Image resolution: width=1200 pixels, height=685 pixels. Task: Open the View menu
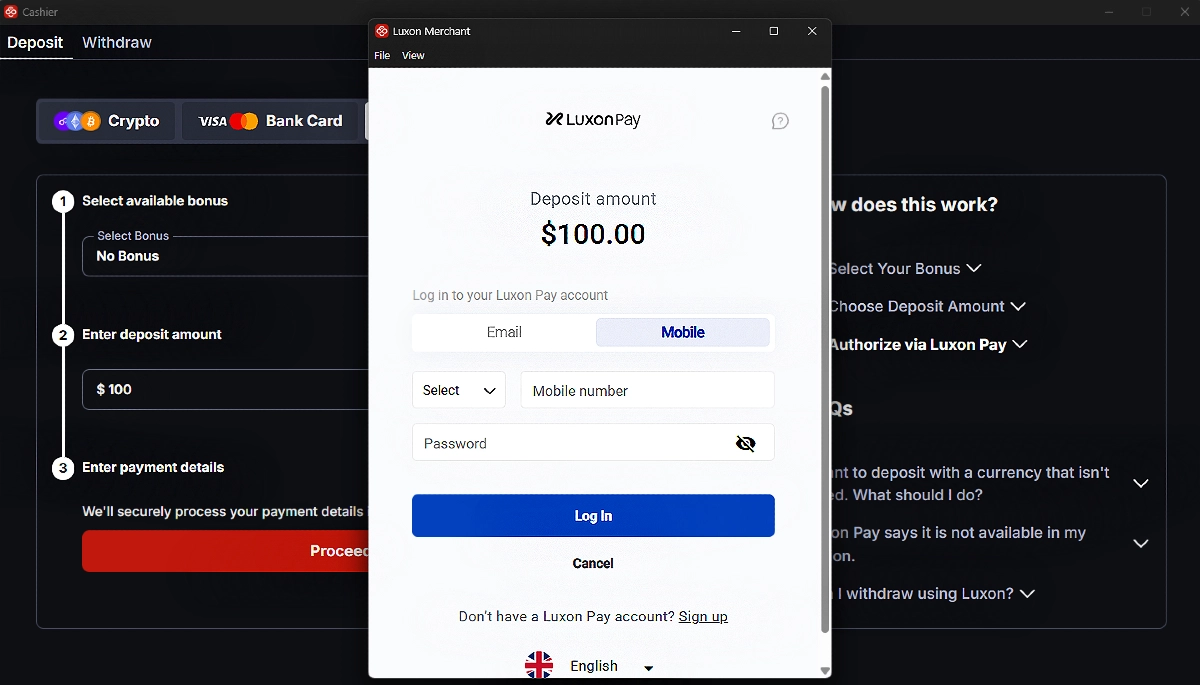413,56
